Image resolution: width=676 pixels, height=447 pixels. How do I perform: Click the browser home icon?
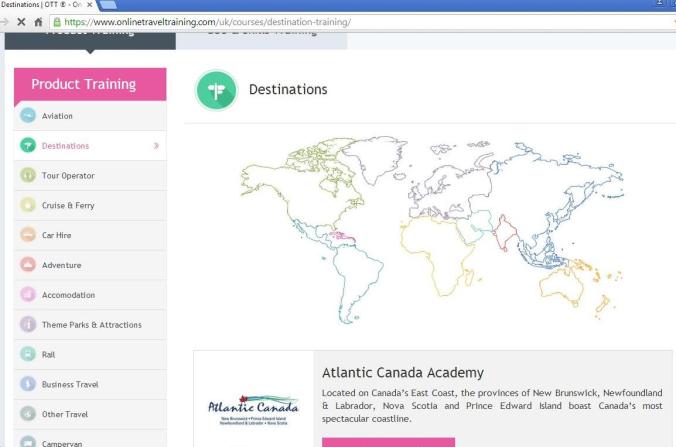pos(38,22)
